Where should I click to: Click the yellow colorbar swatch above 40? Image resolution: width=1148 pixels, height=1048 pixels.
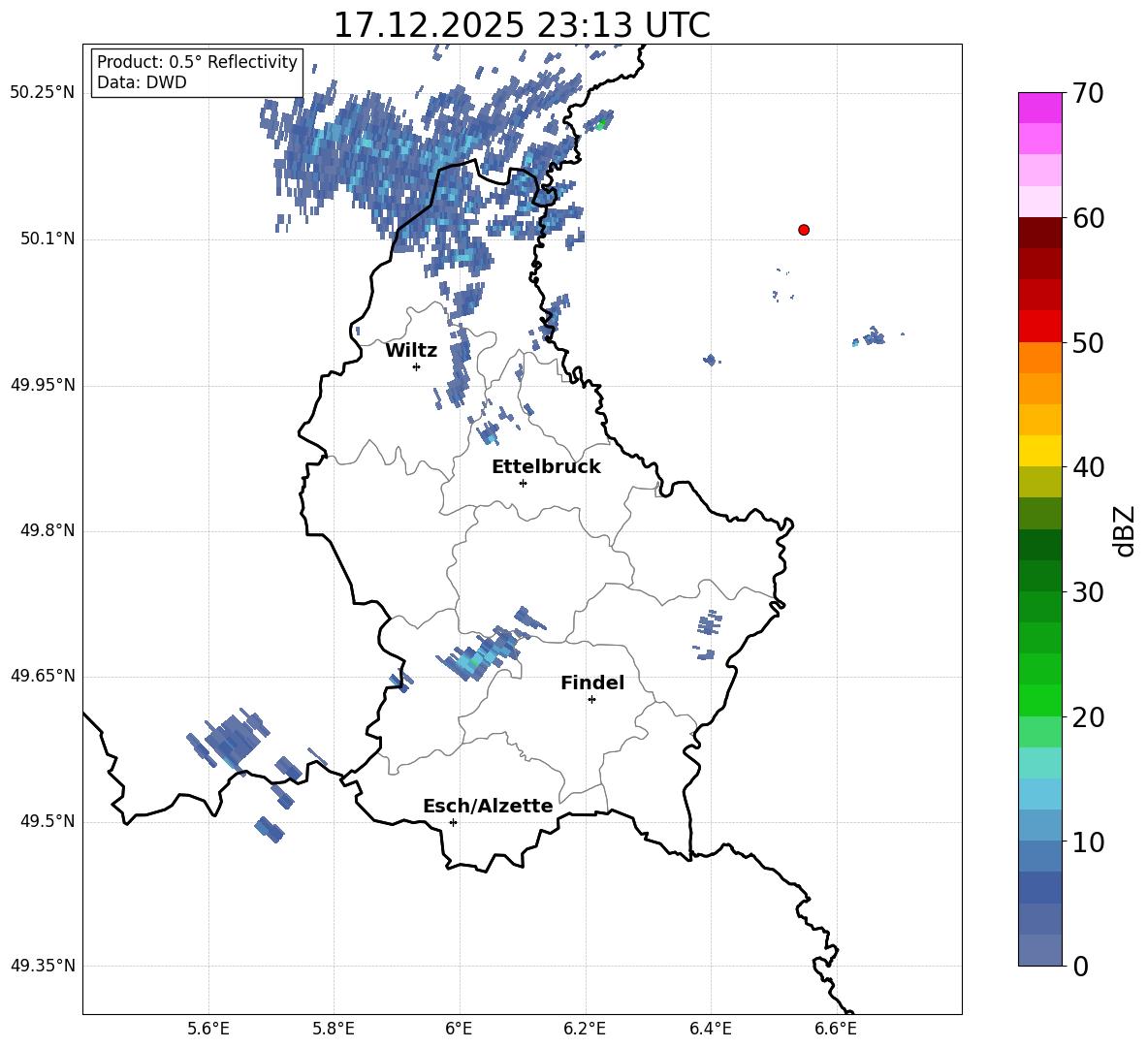click(1040, 451)
